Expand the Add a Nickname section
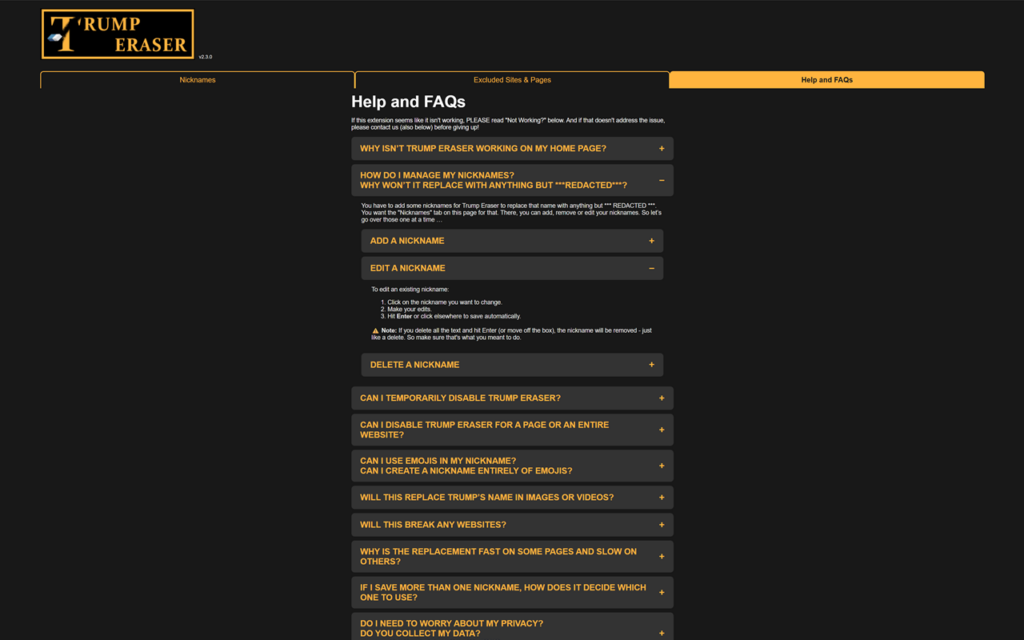 click(512, 241)
